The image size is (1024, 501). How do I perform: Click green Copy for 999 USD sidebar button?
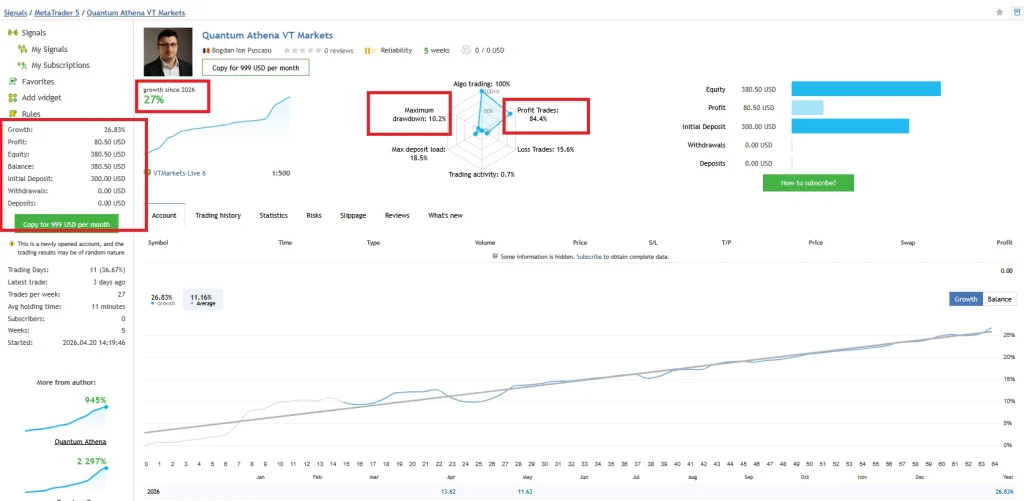(x=67, y=224)
